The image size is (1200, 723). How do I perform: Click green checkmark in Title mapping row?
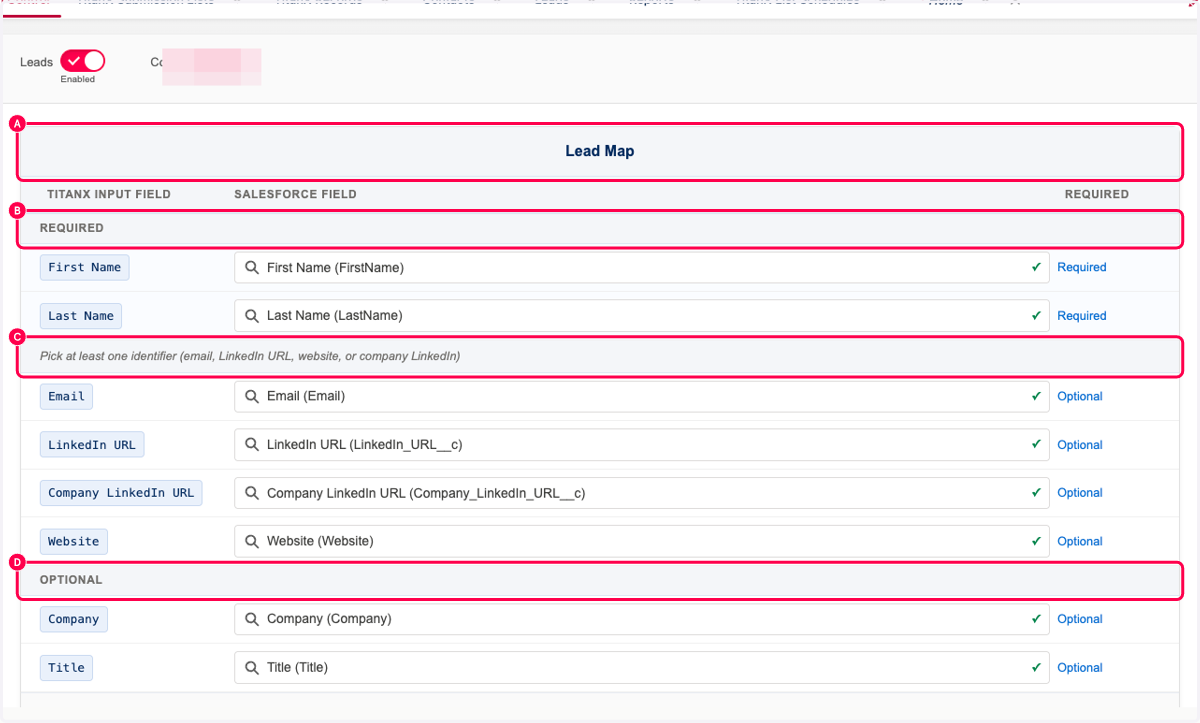pos(1036,668)
